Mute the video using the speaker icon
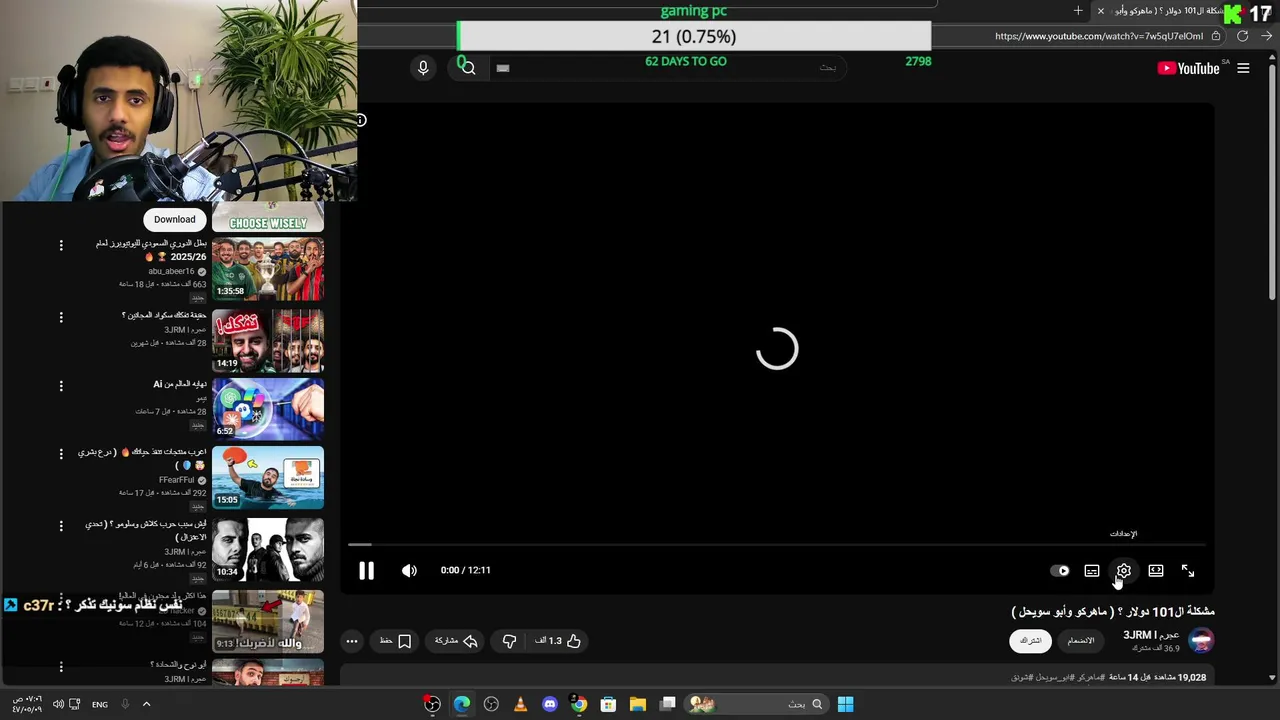The width and height of the screenshot is (1280, 720). click(x=409, y=571)
